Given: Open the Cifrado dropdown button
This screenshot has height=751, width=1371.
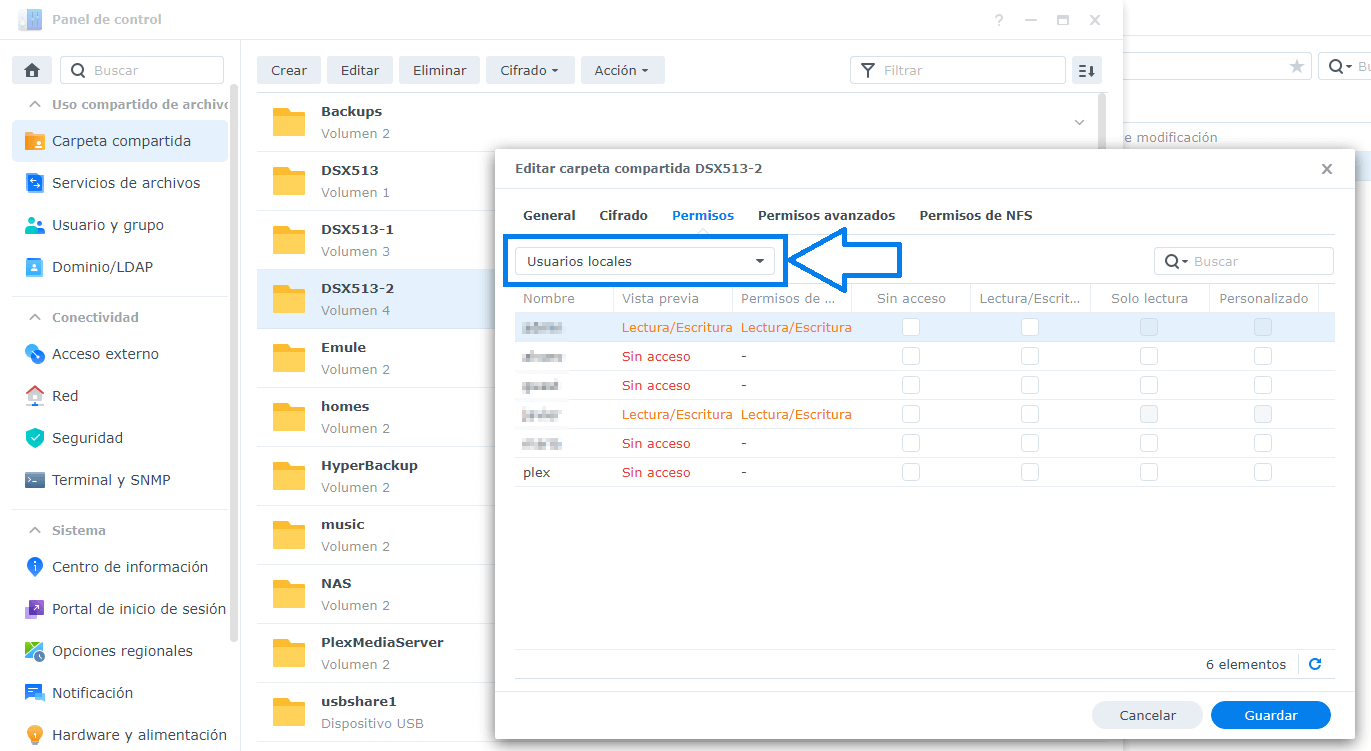Looking at the screenshot, I should tap(530, 70).
